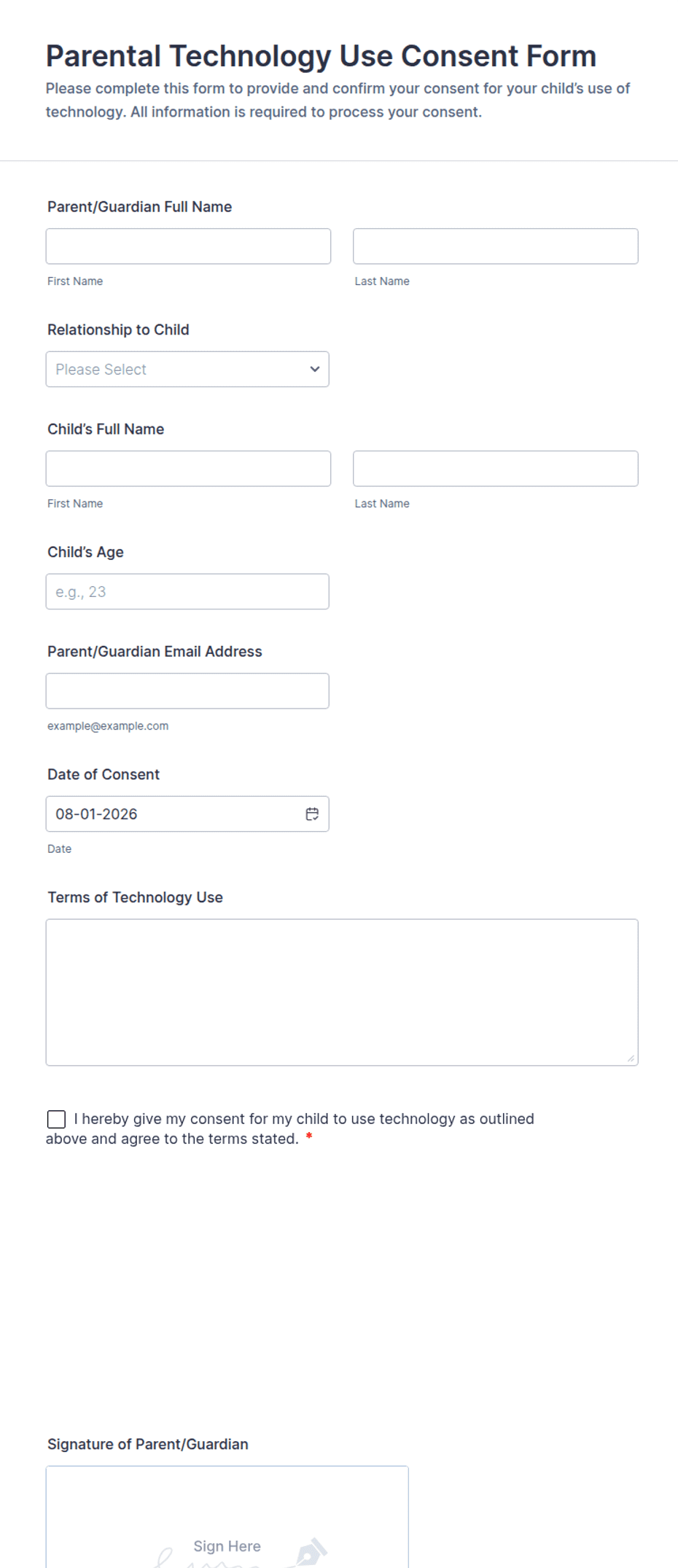Check the consent agreement checkbox
Image resolution: width=678 pixels, height=1568 pixels.
(x=56, y=1119)
